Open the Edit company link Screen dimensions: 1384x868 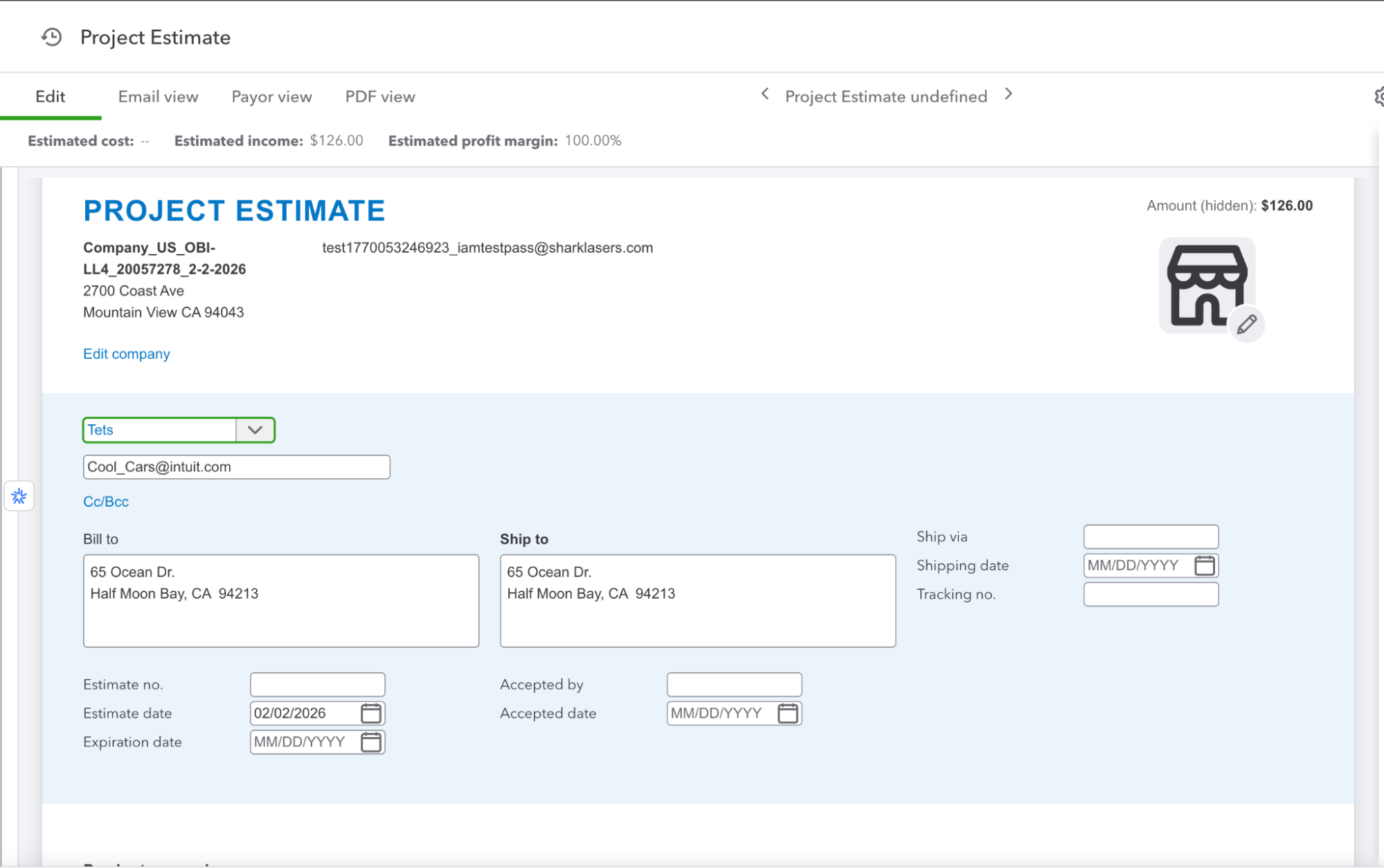tap(126, 354)
